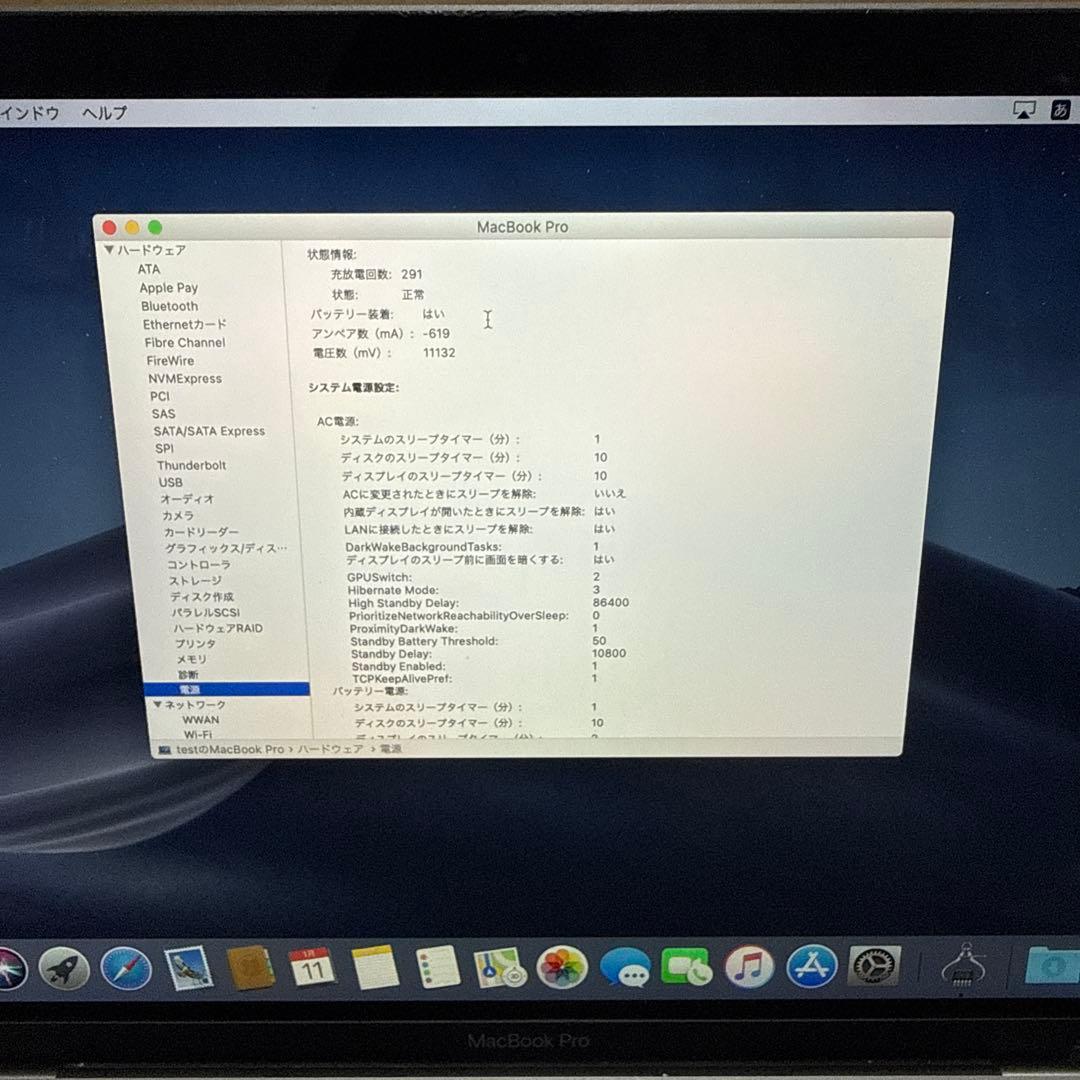Viewport: 1080px width, 1080px height.
Task: Open System Preferences gear icon
Action: pos(872,968)
